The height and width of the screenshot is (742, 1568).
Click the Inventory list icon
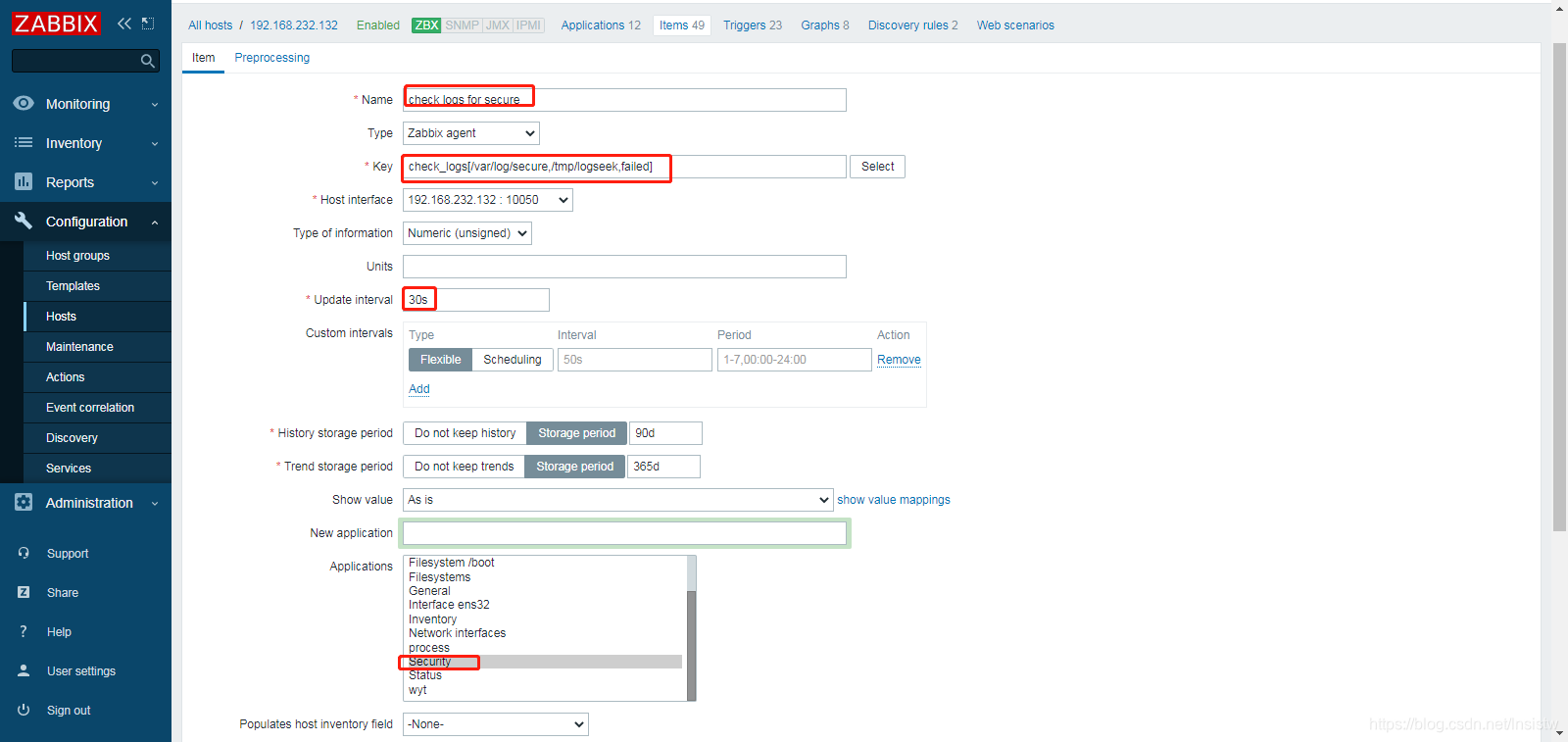click(x=24, y=143)
